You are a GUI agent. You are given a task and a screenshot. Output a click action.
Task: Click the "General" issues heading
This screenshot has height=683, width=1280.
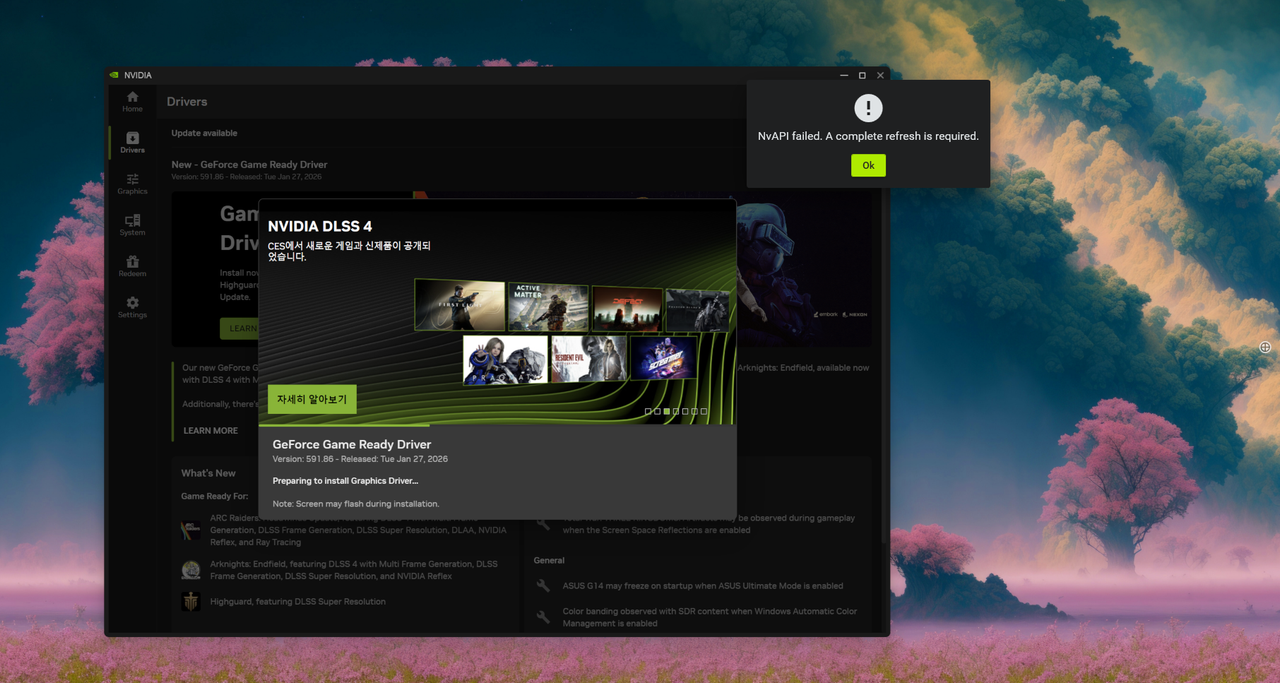549,561
